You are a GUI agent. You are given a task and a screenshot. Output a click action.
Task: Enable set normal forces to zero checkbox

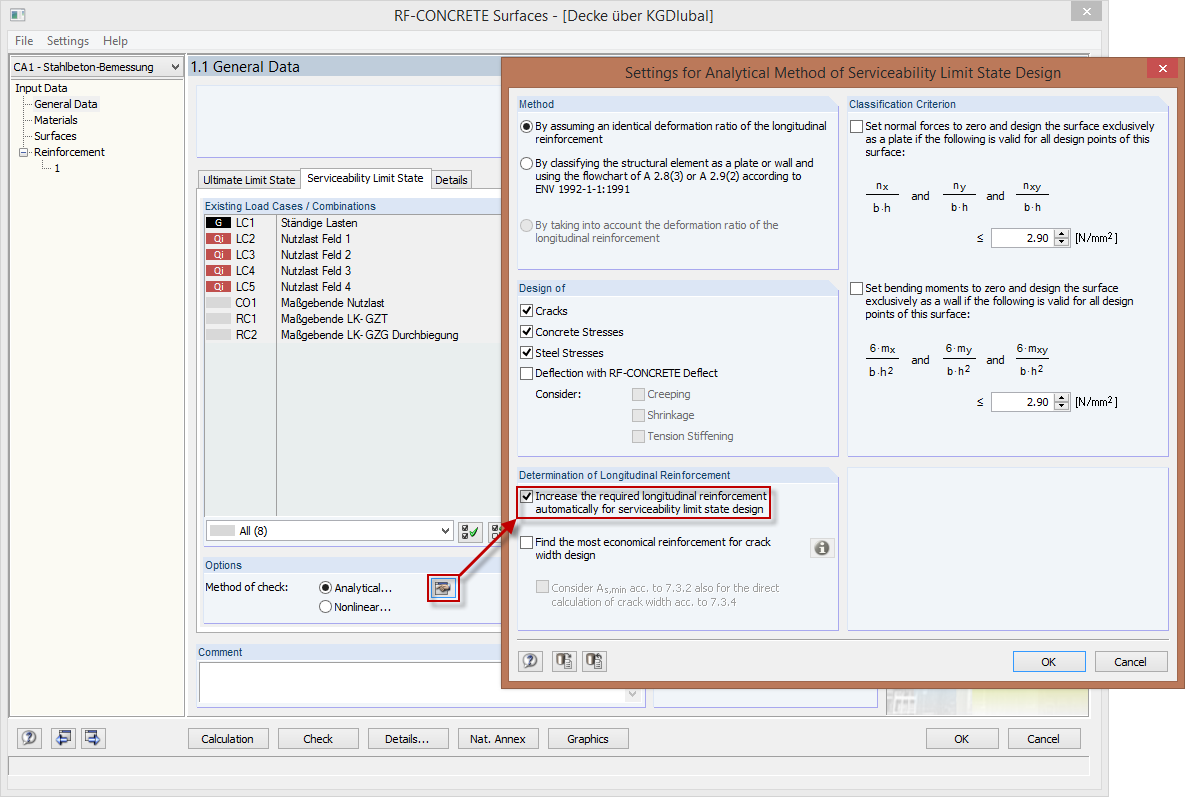tap(856, 126)
